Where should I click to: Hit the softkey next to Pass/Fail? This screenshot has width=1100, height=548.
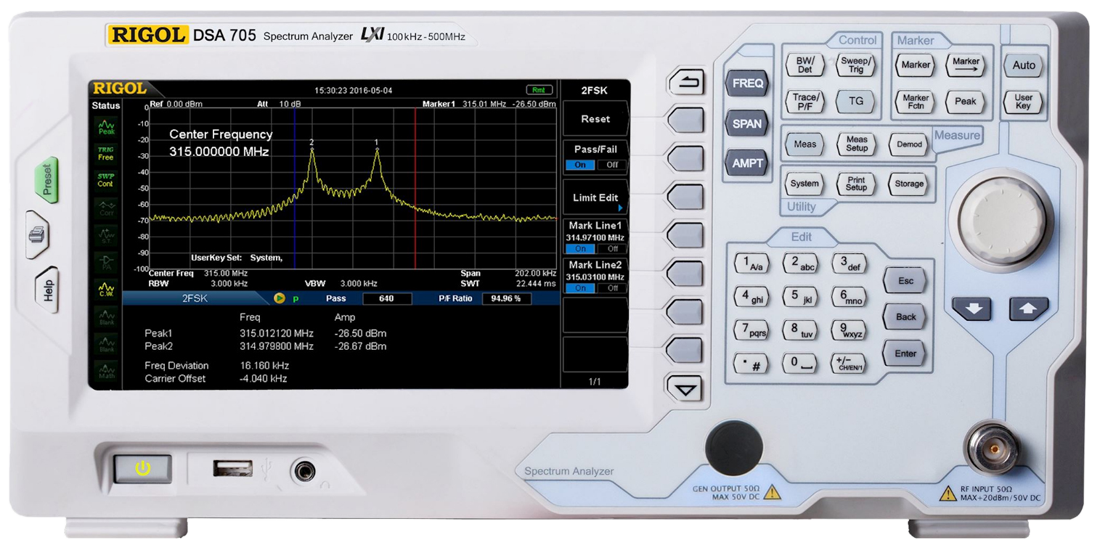point(685,159)
